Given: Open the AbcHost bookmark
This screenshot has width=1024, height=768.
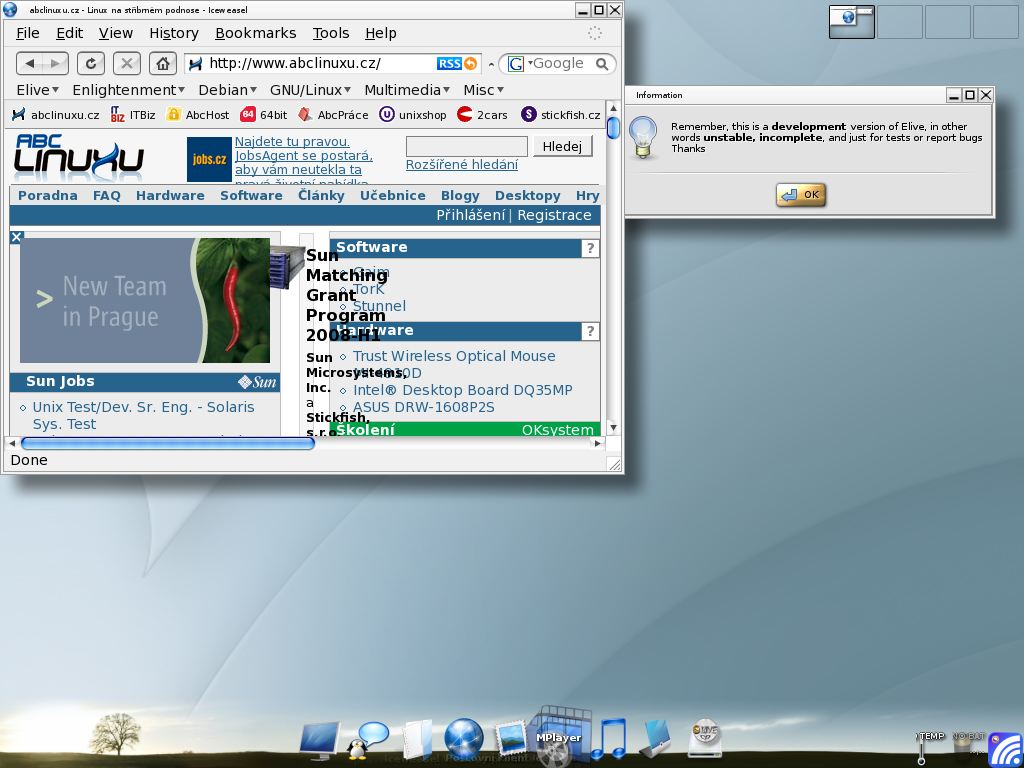Looking at the screenshot, I should tap(197, 115).
